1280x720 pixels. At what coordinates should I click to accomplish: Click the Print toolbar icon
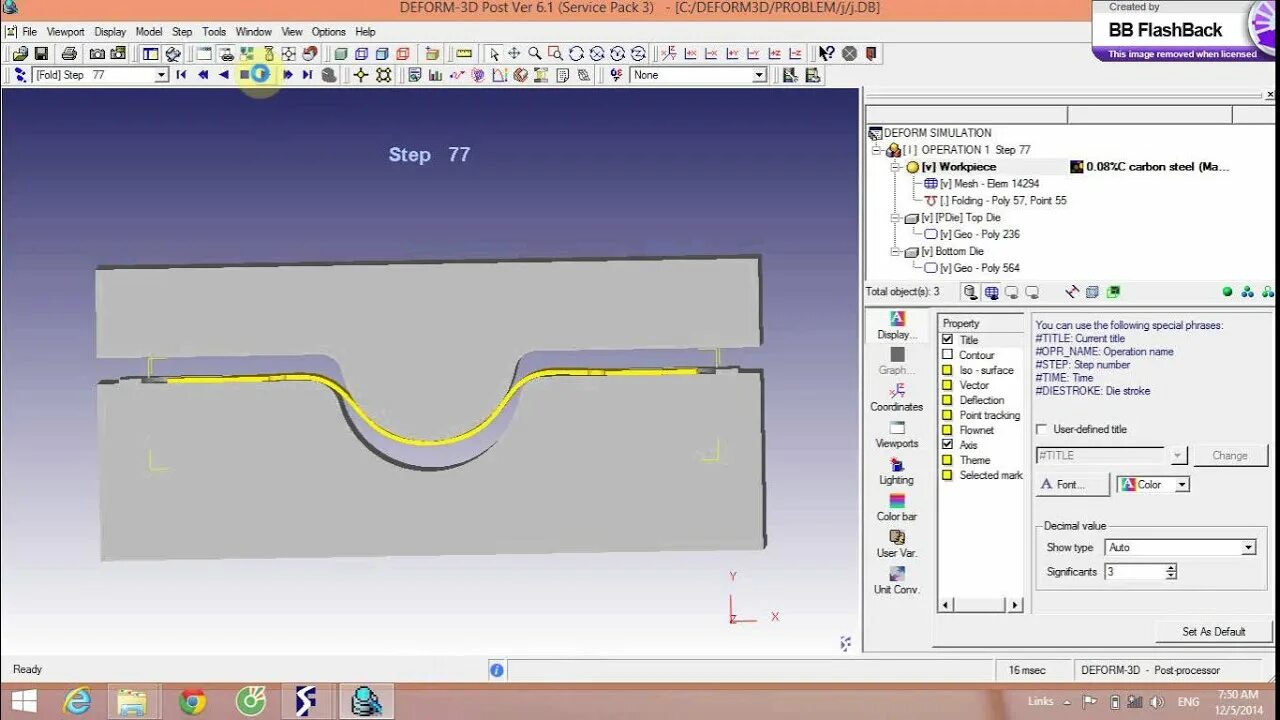point(69,54)
